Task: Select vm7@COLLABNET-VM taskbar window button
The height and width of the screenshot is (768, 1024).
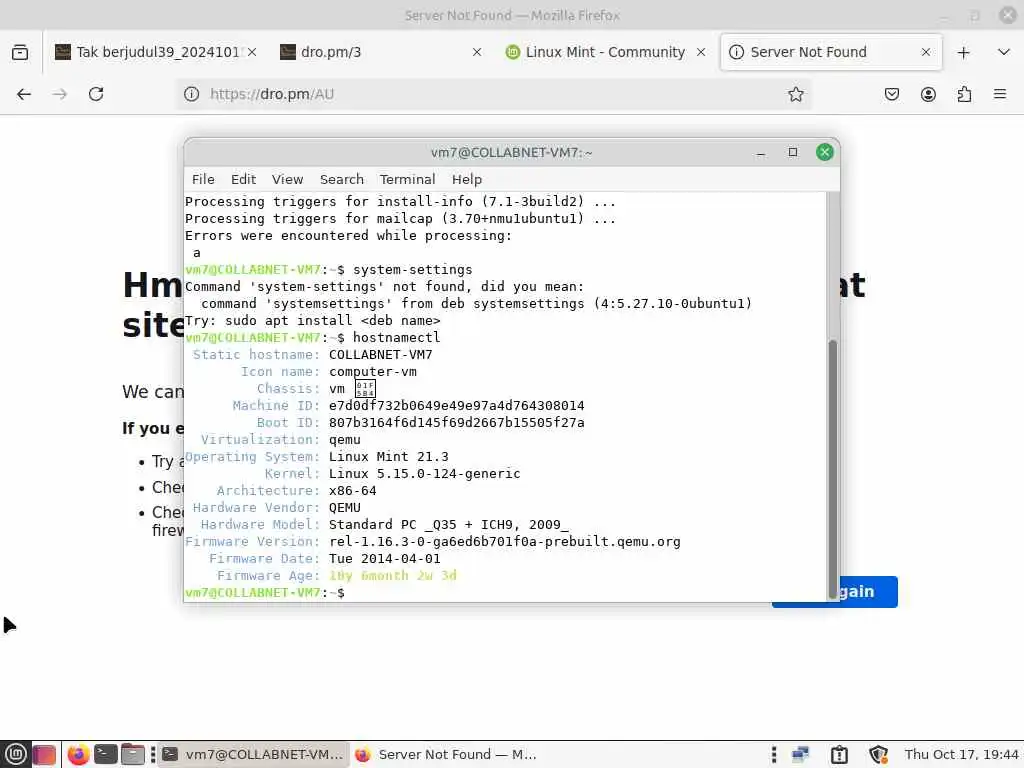Action: [253, 754]
